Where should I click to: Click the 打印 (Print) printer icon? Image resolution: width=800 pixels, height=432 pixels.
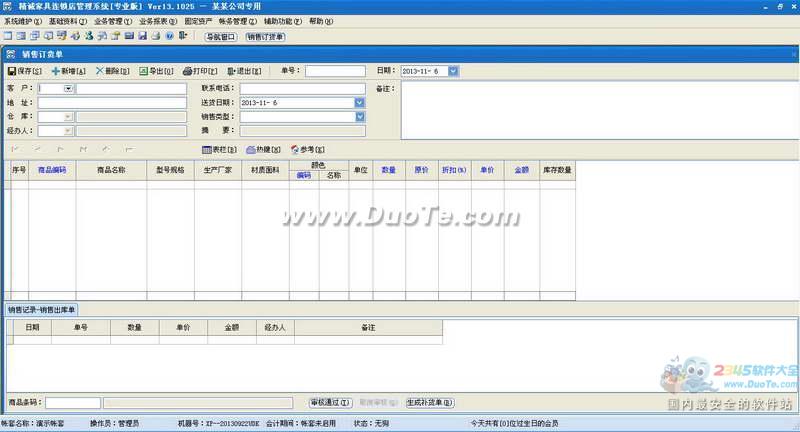coord(187,71)
